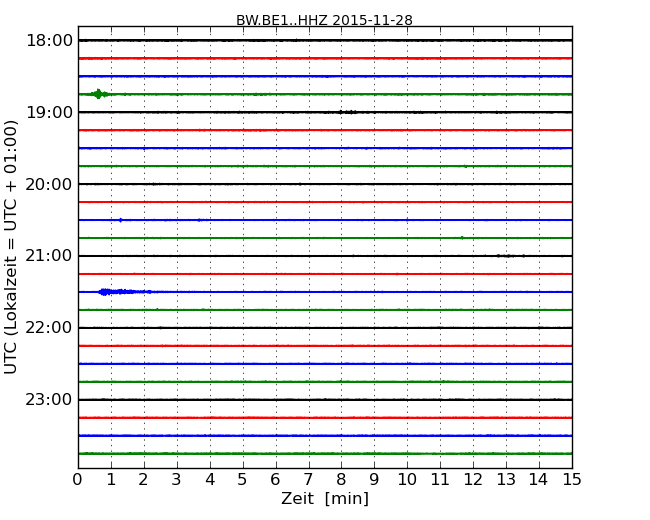
Task: Click the 20:00 time axis label
Action: pos(49,184)
